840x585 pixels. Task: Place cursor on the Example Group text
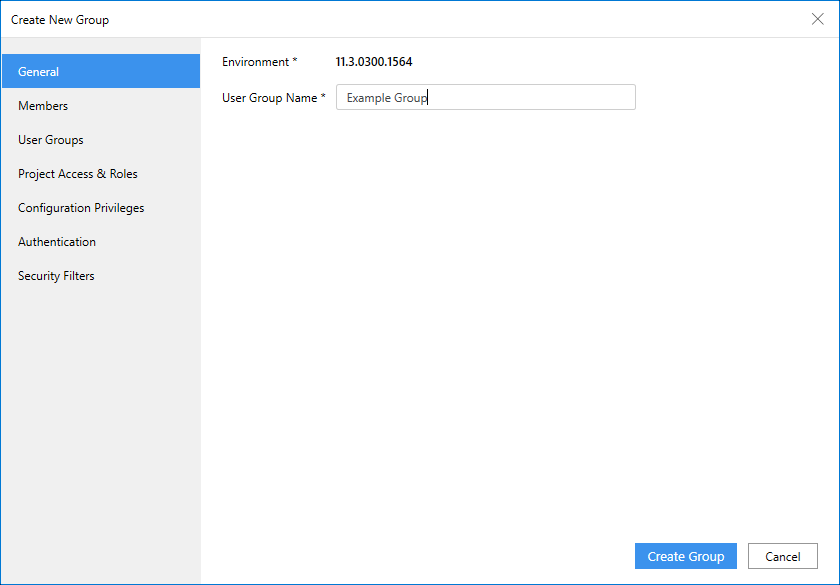click(386, 98)
